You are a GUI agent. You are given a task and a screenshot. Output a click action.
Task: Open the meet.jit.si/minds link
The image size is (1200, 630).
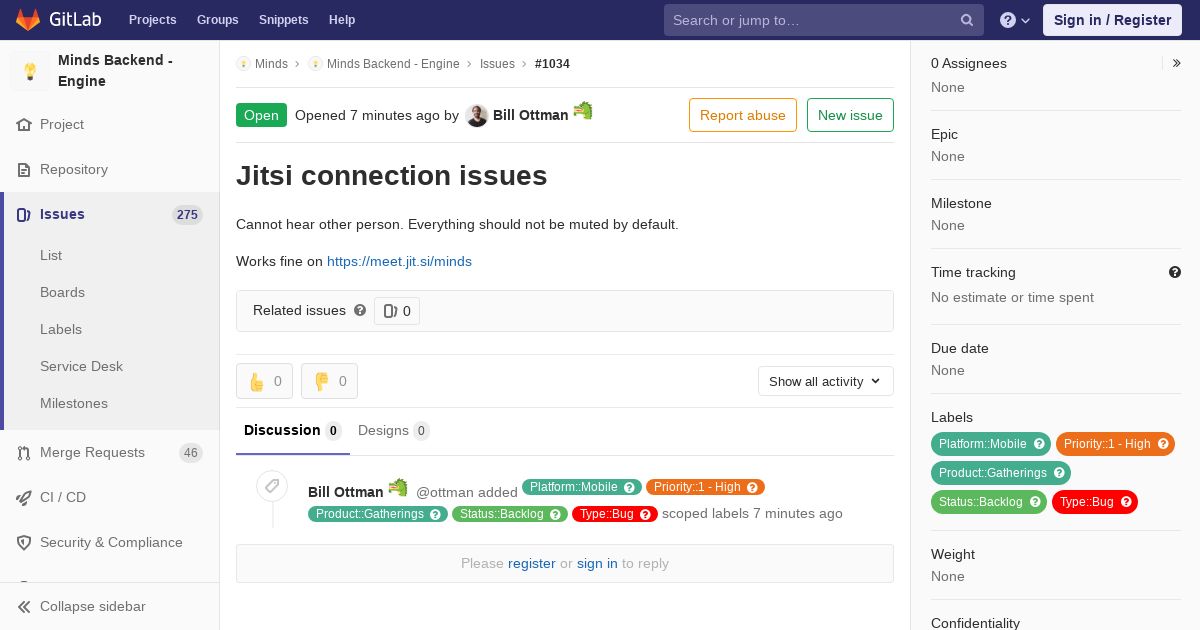click(399, 262)
